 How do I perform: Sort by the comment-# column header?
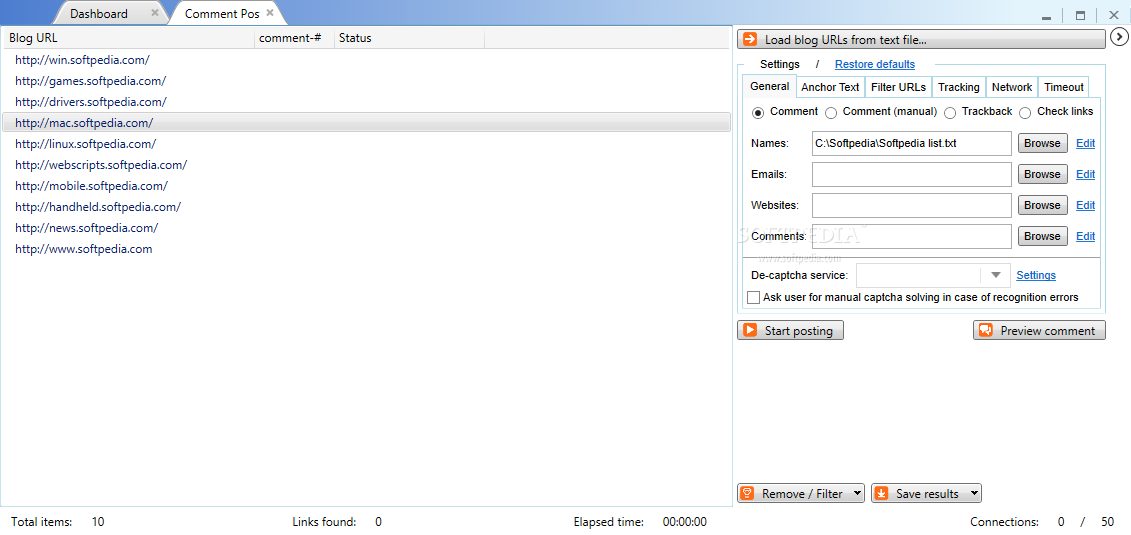(294, 38)
